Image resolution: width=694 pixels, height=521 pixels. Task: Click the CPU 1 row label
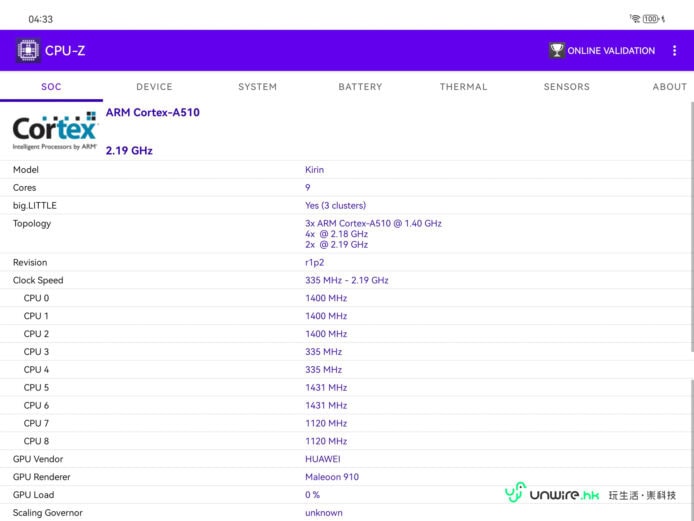pyautogui.click(x=36, y=316)
